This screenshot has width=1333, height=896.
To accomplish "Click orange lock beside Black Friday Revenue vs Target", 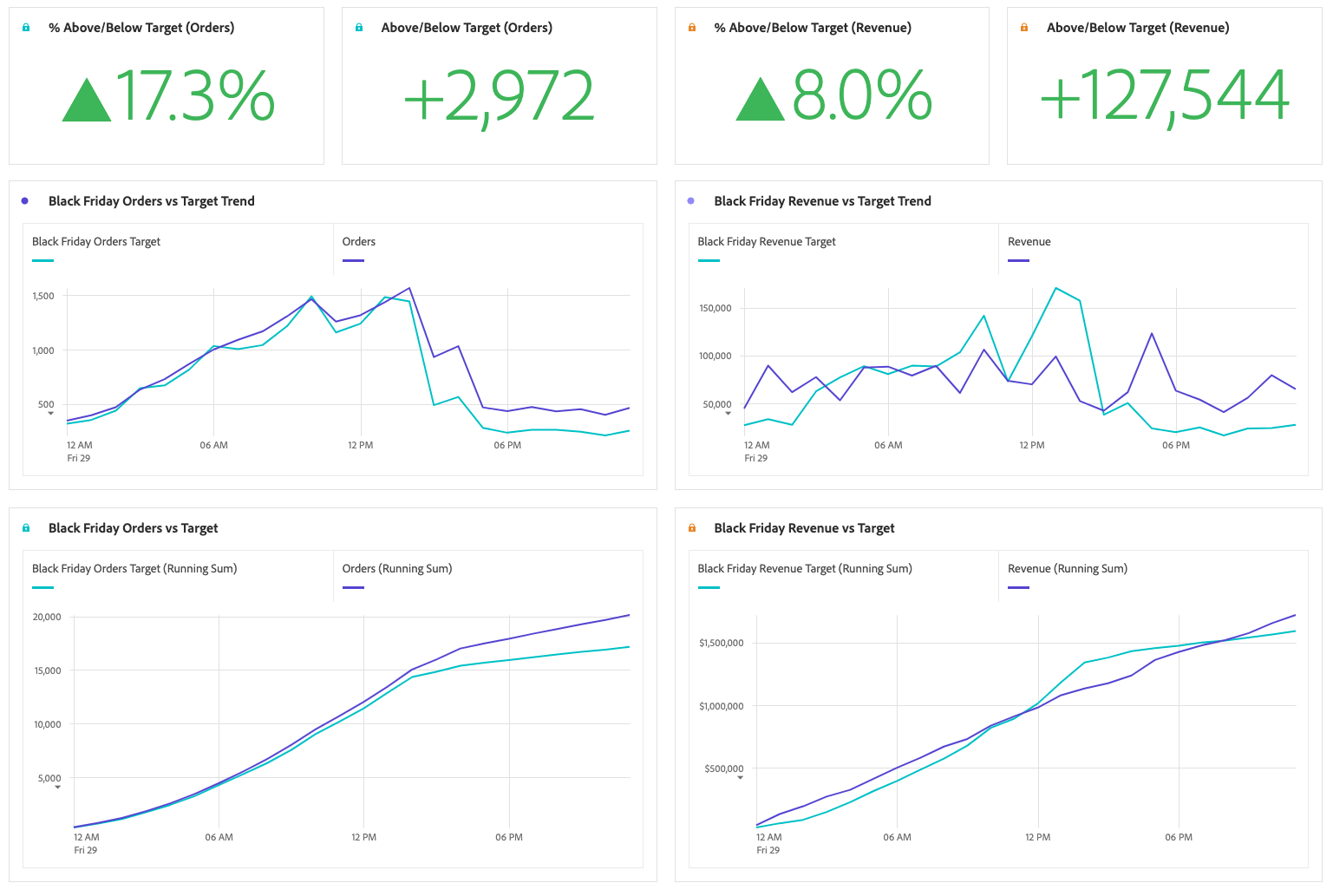I will (x=692, y=528).
